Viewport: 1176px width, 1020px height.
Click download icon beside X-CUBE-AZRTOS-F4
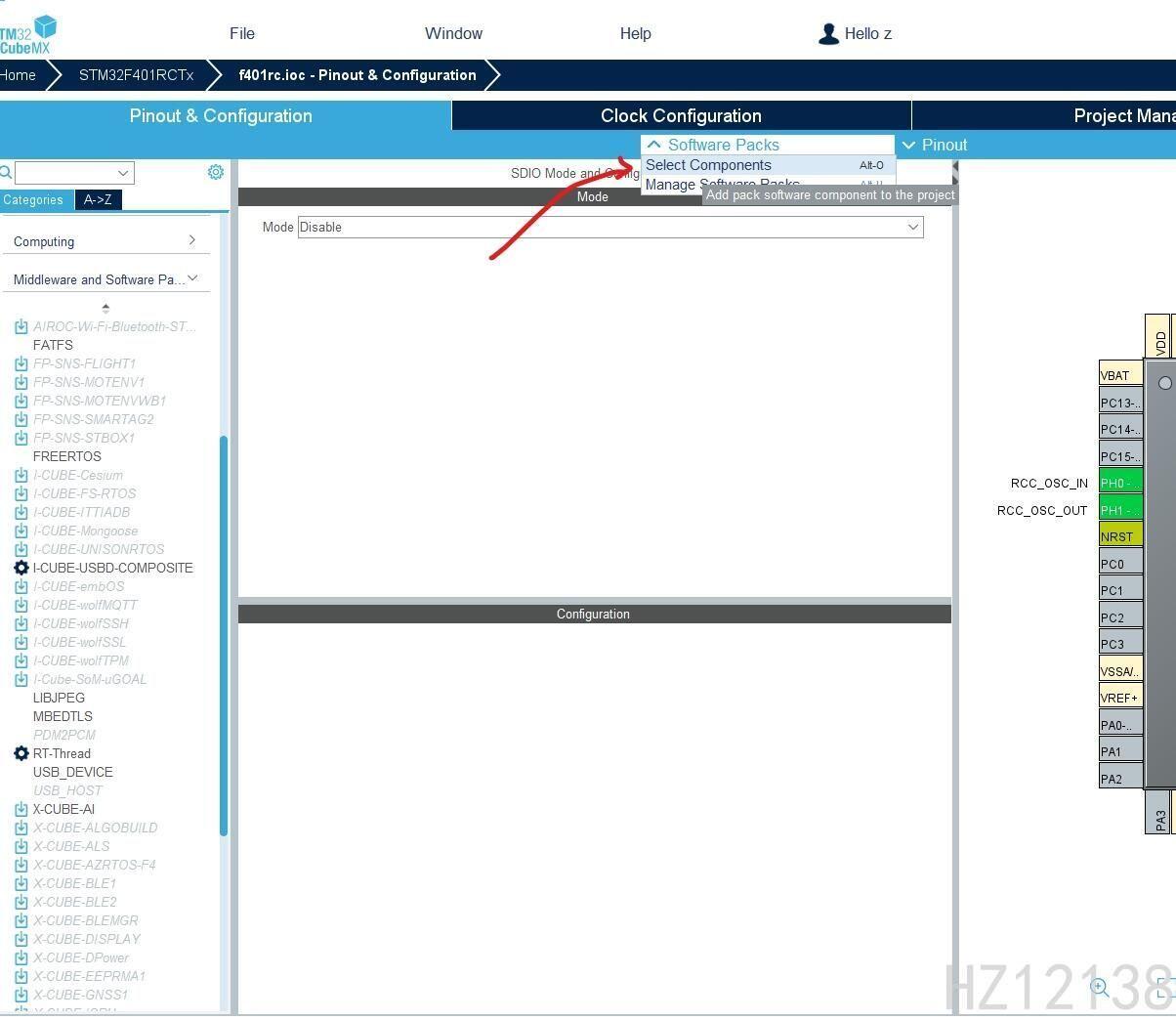21,865
